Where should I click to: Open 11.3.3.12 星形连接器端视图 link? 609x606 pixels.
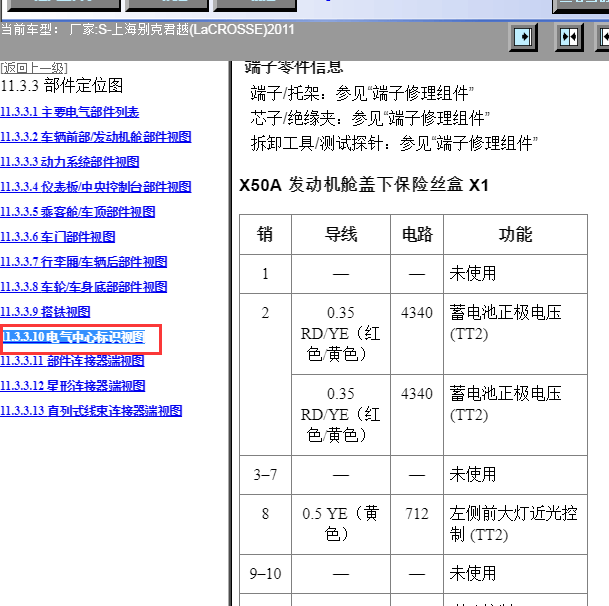[x=73, y=386]
